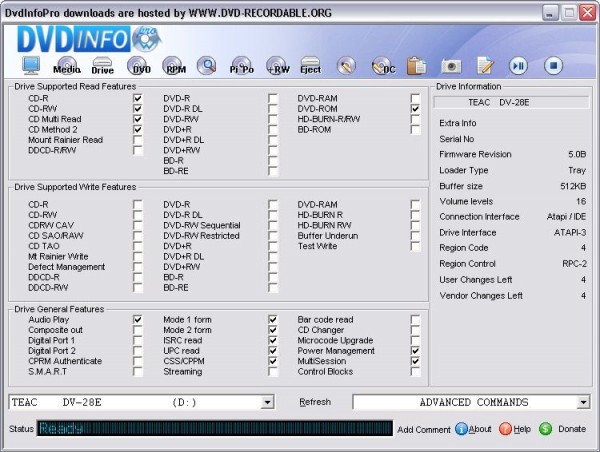Screen dimensions: 600x452
Task: Click the Donate button
Action: click(x=563, y=429)
